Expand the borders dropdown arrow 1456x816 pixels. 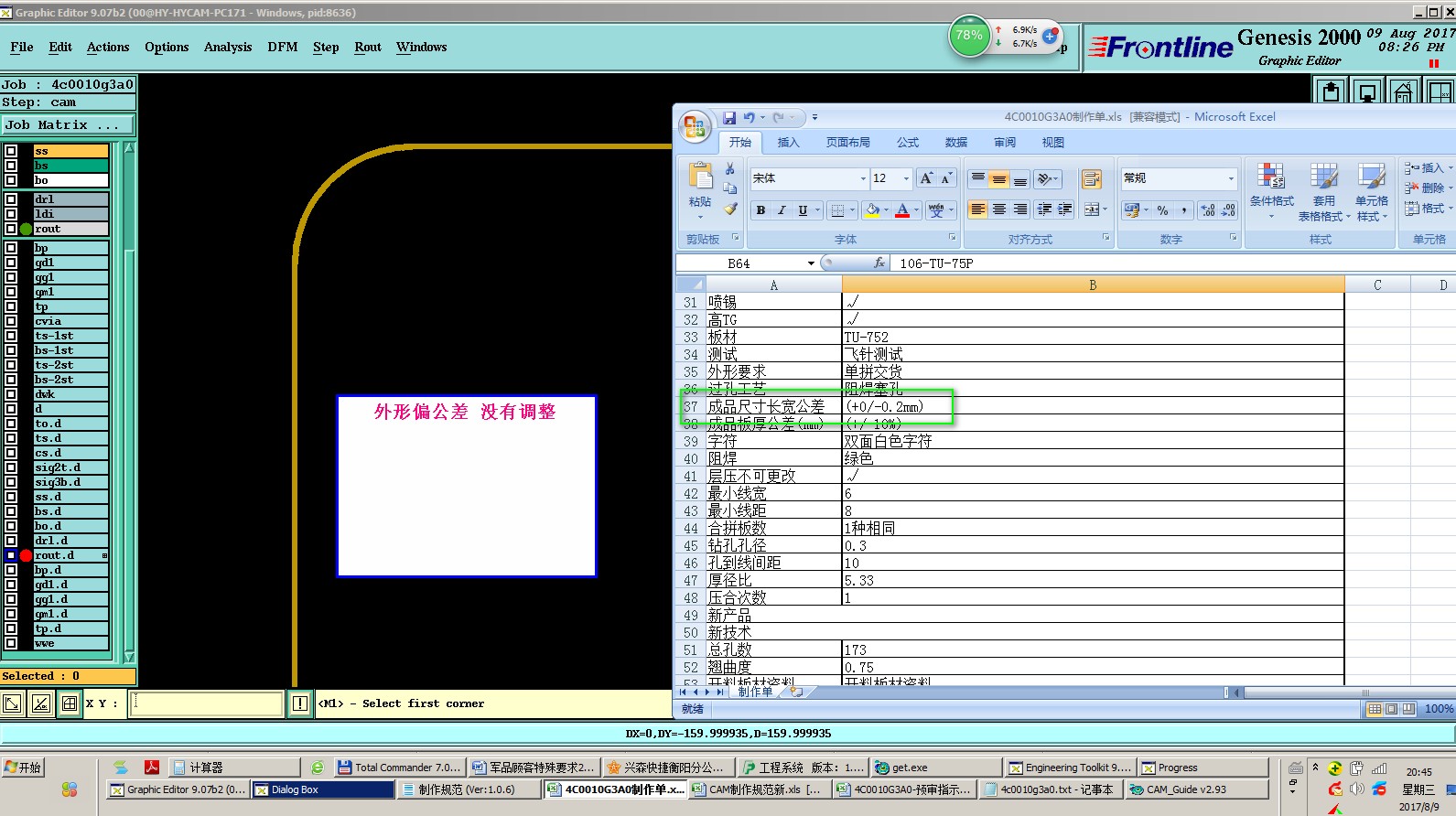pos(852,210)
